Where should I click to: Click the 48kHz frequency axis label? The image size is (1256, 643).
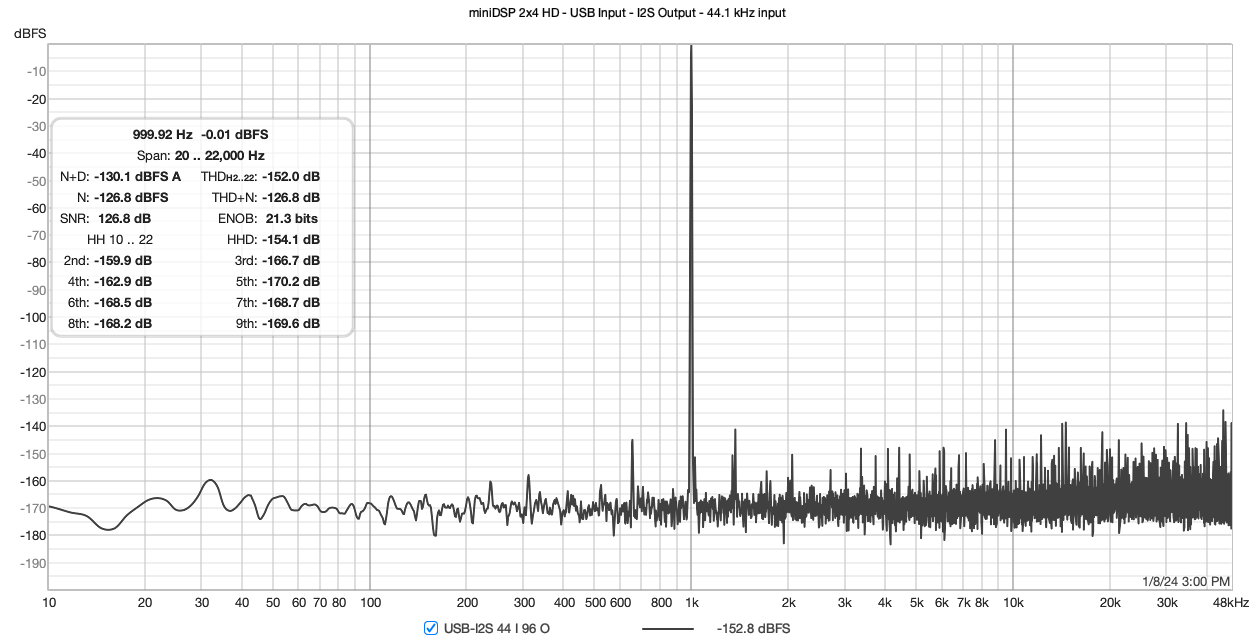point(1231,603)
